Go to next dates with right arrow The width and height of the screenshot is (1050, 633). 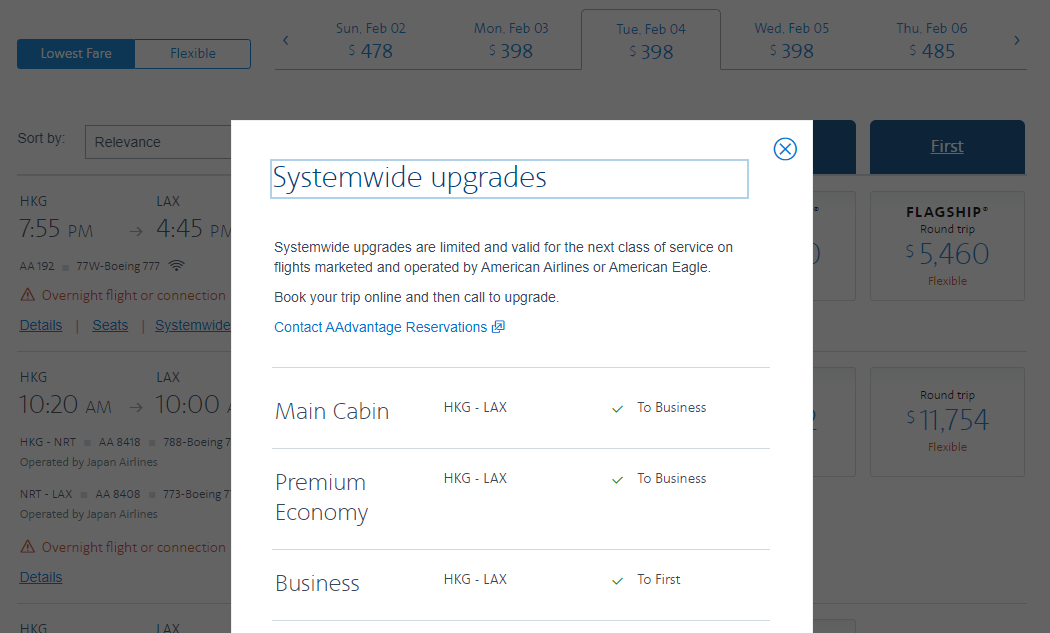[1017, 41]
